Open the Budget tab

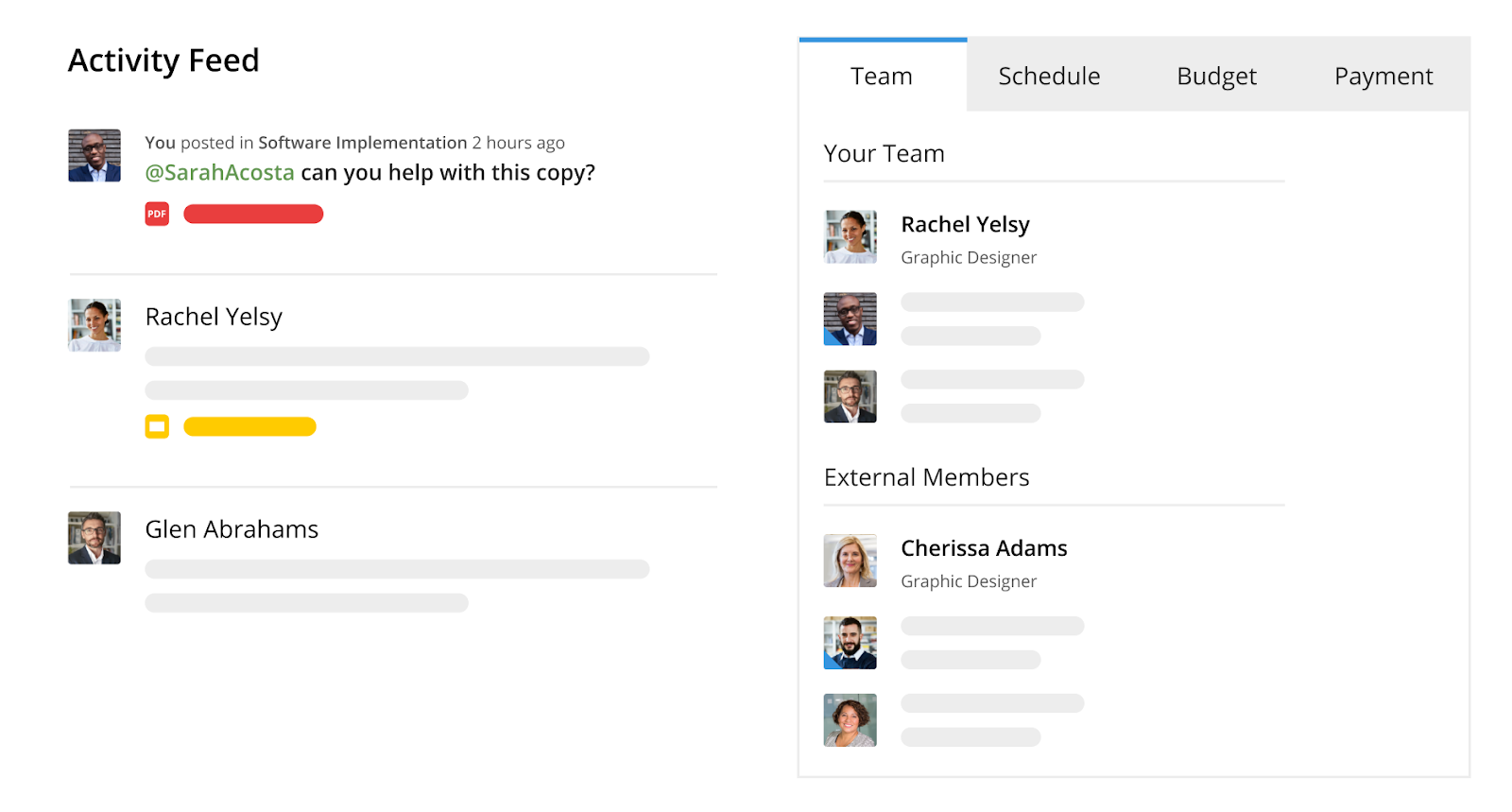coord(1215,76)
